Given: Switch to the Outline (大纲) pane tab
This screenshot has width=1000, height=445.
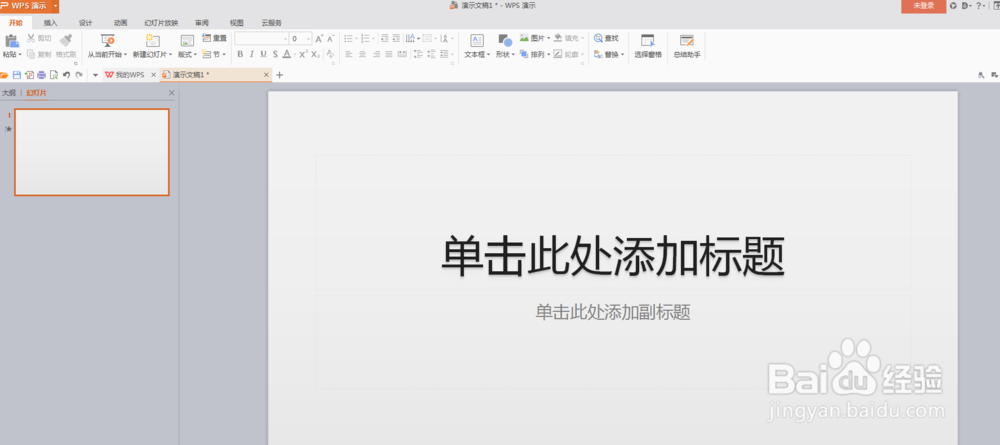Looking at the screenshot, I should pyautogui.click(x=8, y=93).
